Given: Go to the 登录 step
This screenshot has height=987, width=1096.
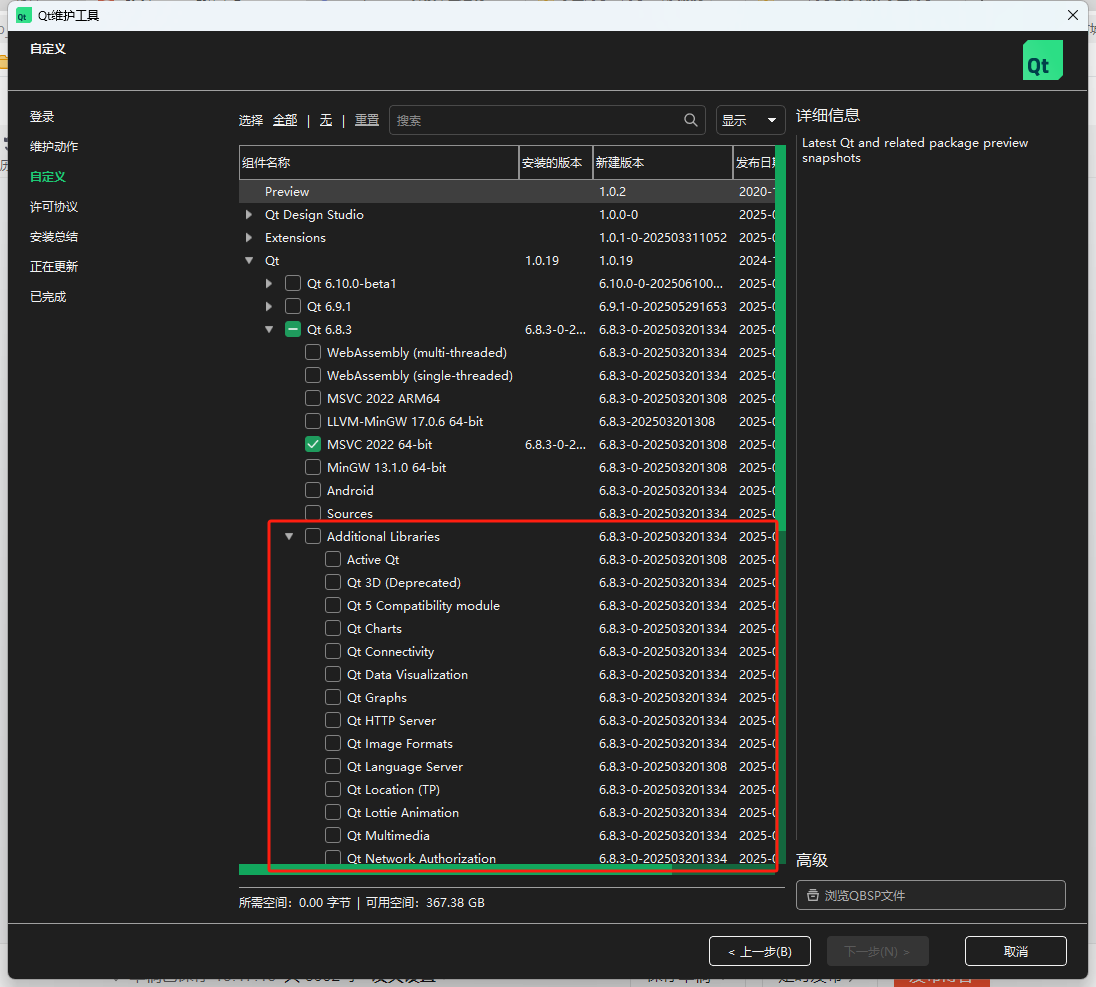Looking at the screenshot, I should (42, 117).
